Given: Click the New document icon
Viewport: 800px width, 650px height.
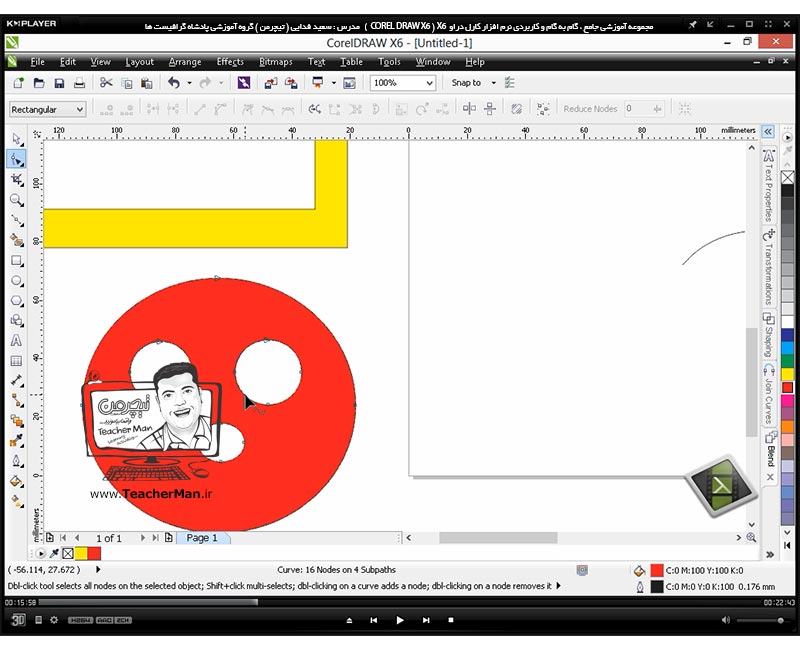Looking at the screenshot, I should pos(18,83).
